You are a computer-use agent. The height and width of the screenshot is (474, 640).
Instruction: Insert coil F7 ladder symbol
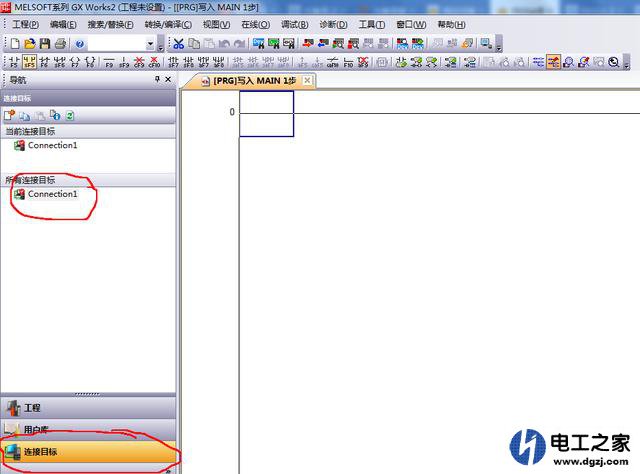click(x=75, y=62)
